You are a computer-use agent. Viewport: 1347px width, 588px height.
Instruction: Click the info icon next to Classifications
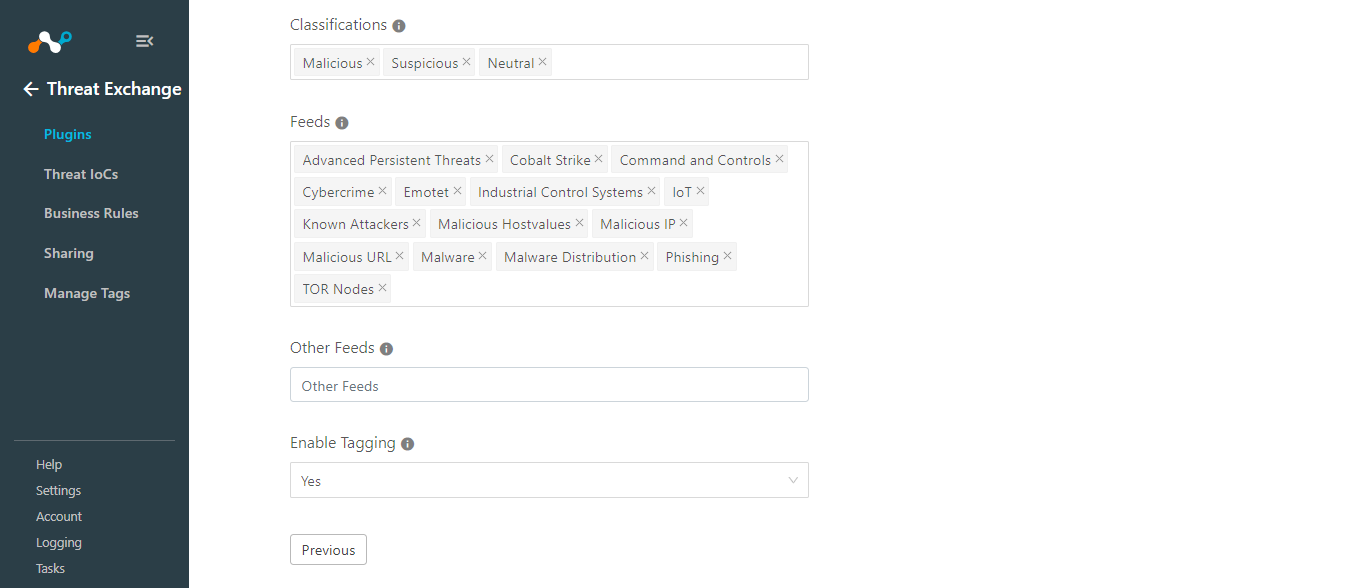(x=399, y=26)
